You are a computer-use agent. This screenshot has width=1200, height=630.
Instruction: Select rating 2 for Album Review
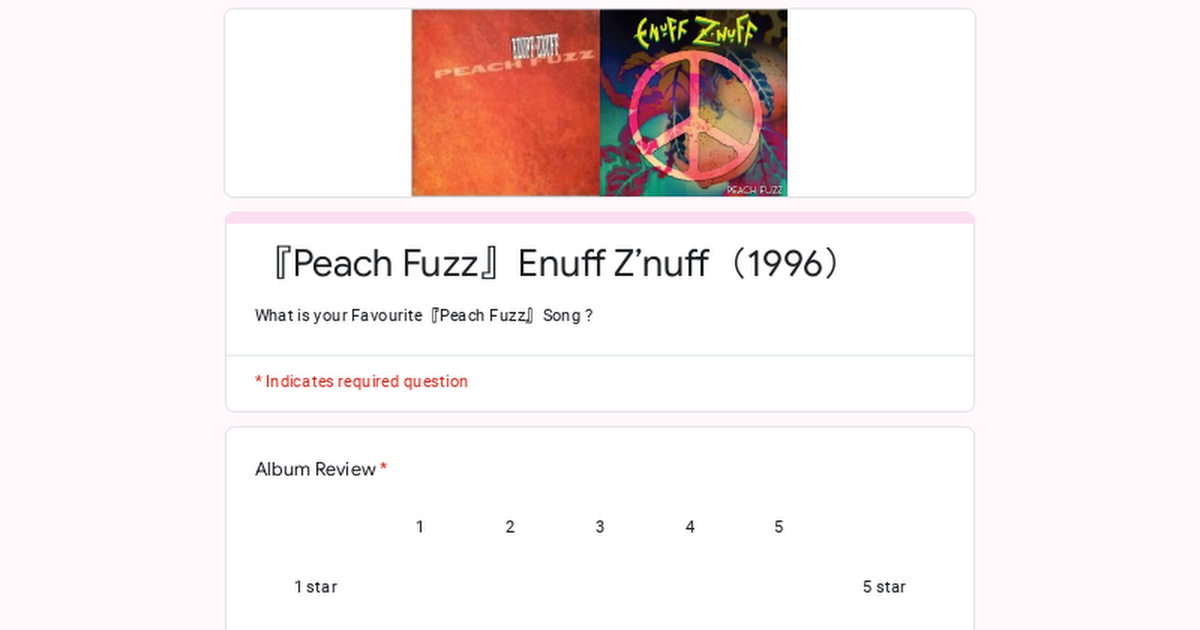510,586
